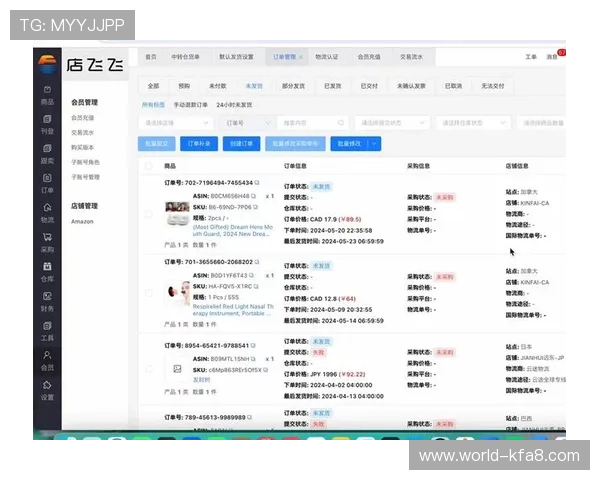Check order 702-7196494-7455434 row checkbox
Image resolution: width=600 pixels, height=480 pixels.
point(149,214)
